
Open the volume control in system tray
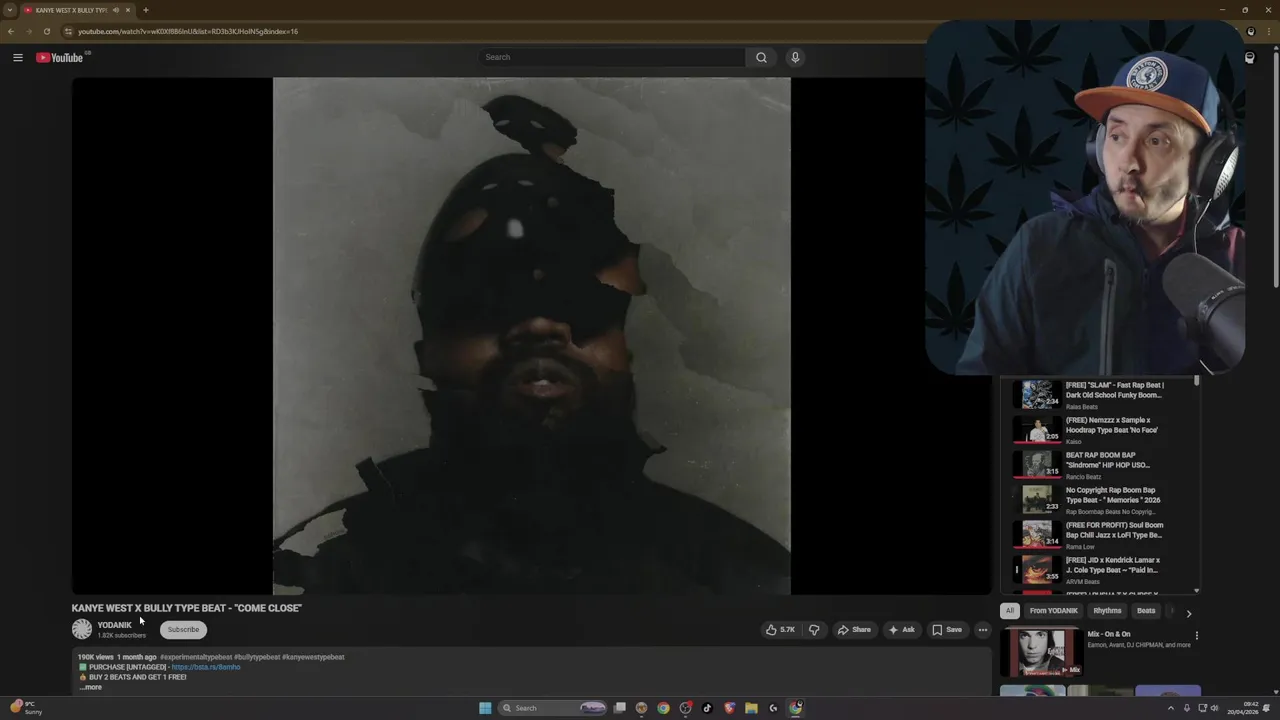1215,708
